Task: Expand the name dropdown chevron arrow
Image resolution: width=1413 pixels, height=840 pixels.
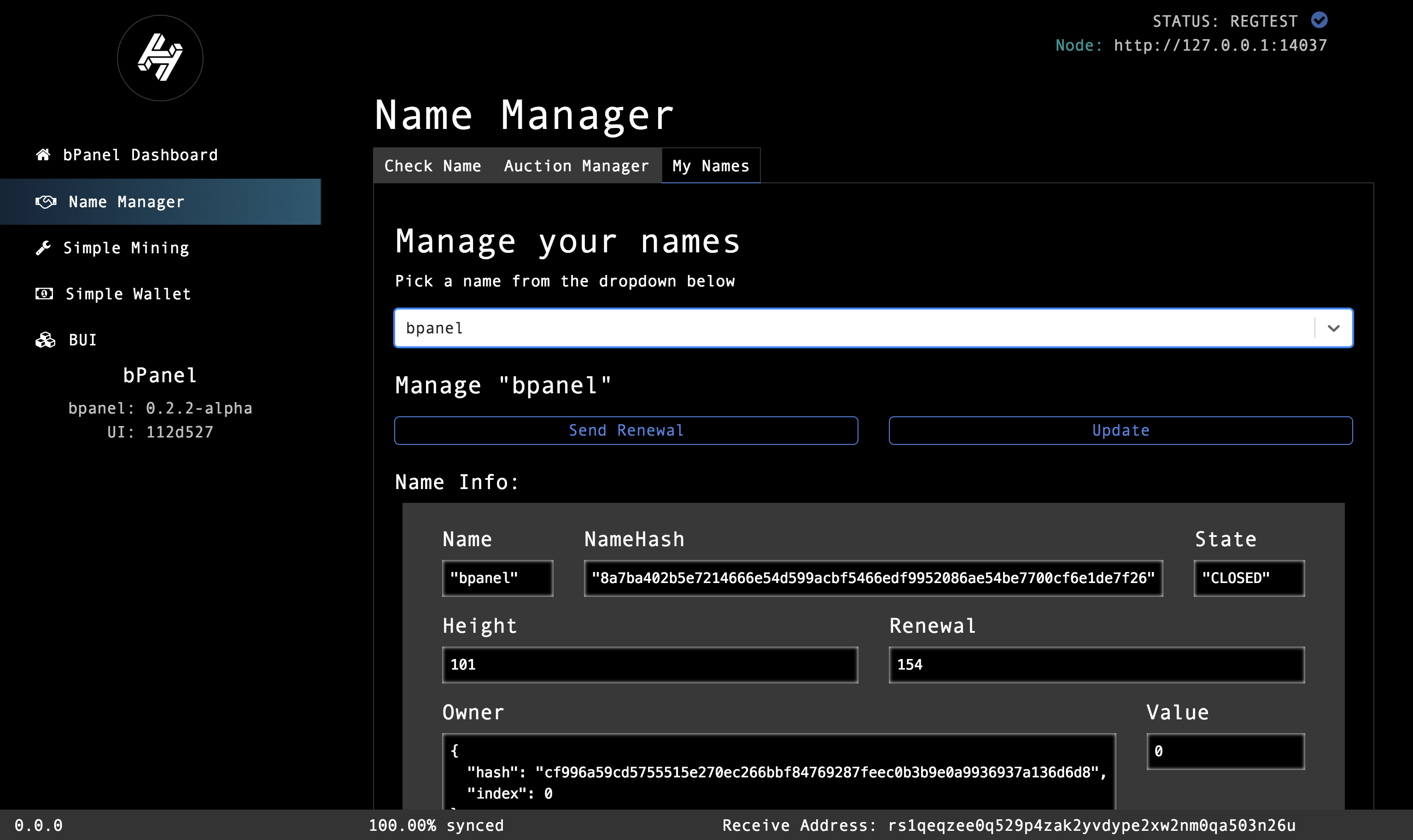Action: click(x=1333, y=328)
